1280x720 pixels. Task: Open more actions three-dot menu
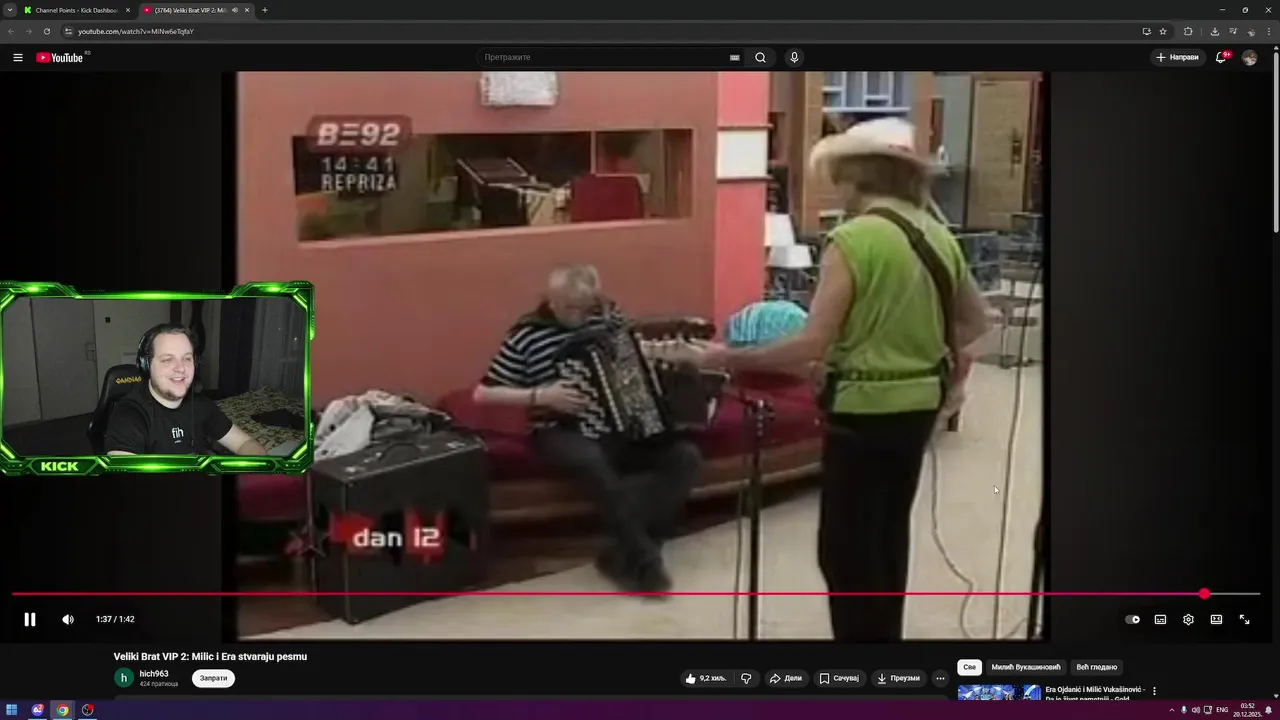point(940,678)
